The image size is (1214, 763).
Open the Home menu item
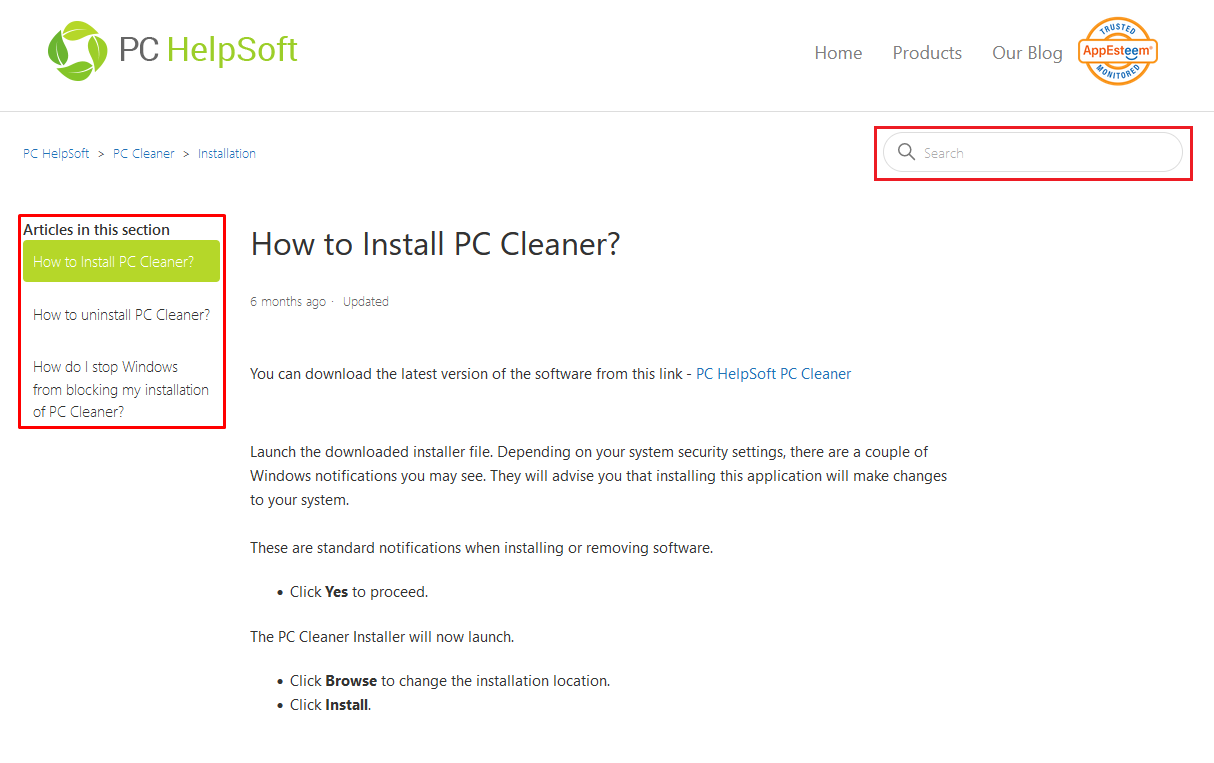tap(838, 53)
